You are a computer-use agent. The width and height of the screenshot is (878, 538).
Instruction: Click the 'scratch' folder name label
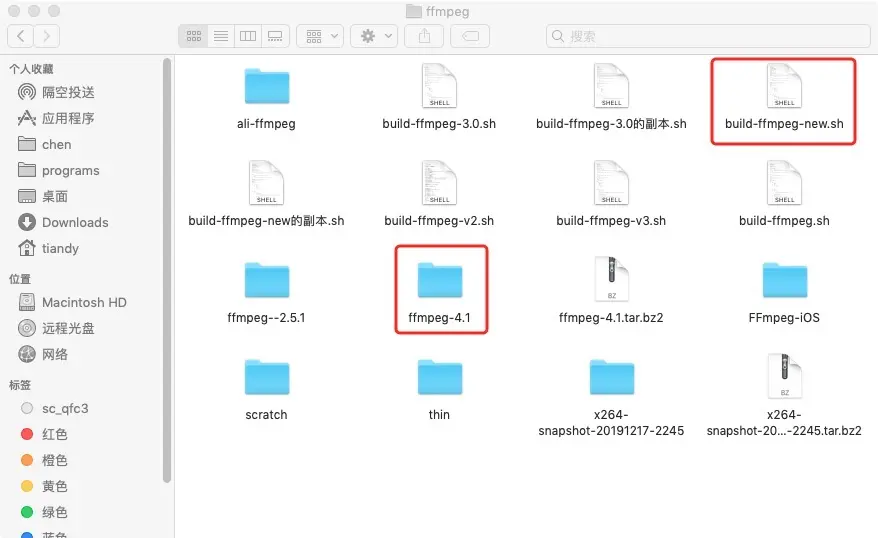267,415
